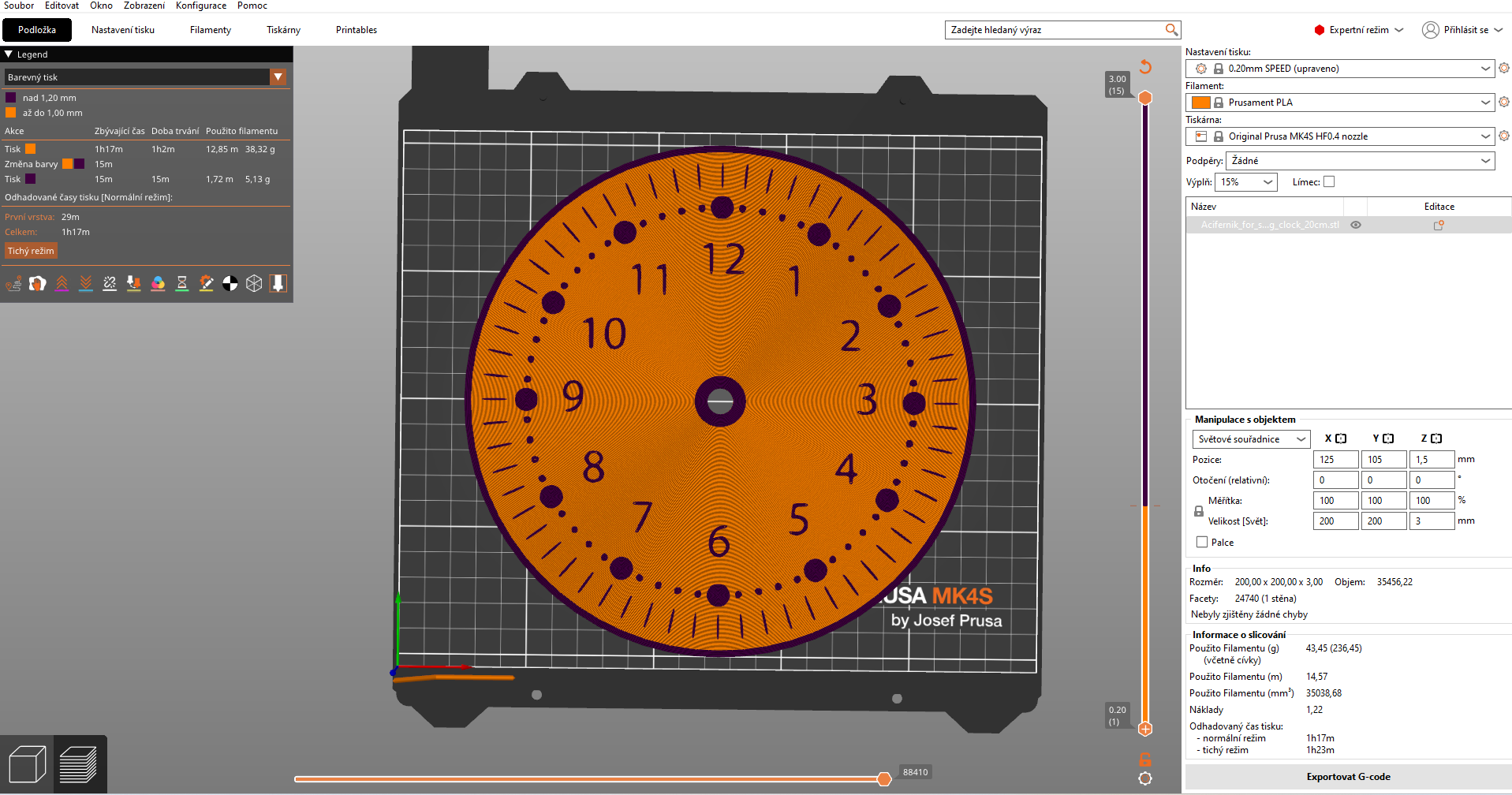The width and height of the screenshot is (1512, 795).
Task: Toggle deretractions down-arrows icon
Action: tap(86, 284)
